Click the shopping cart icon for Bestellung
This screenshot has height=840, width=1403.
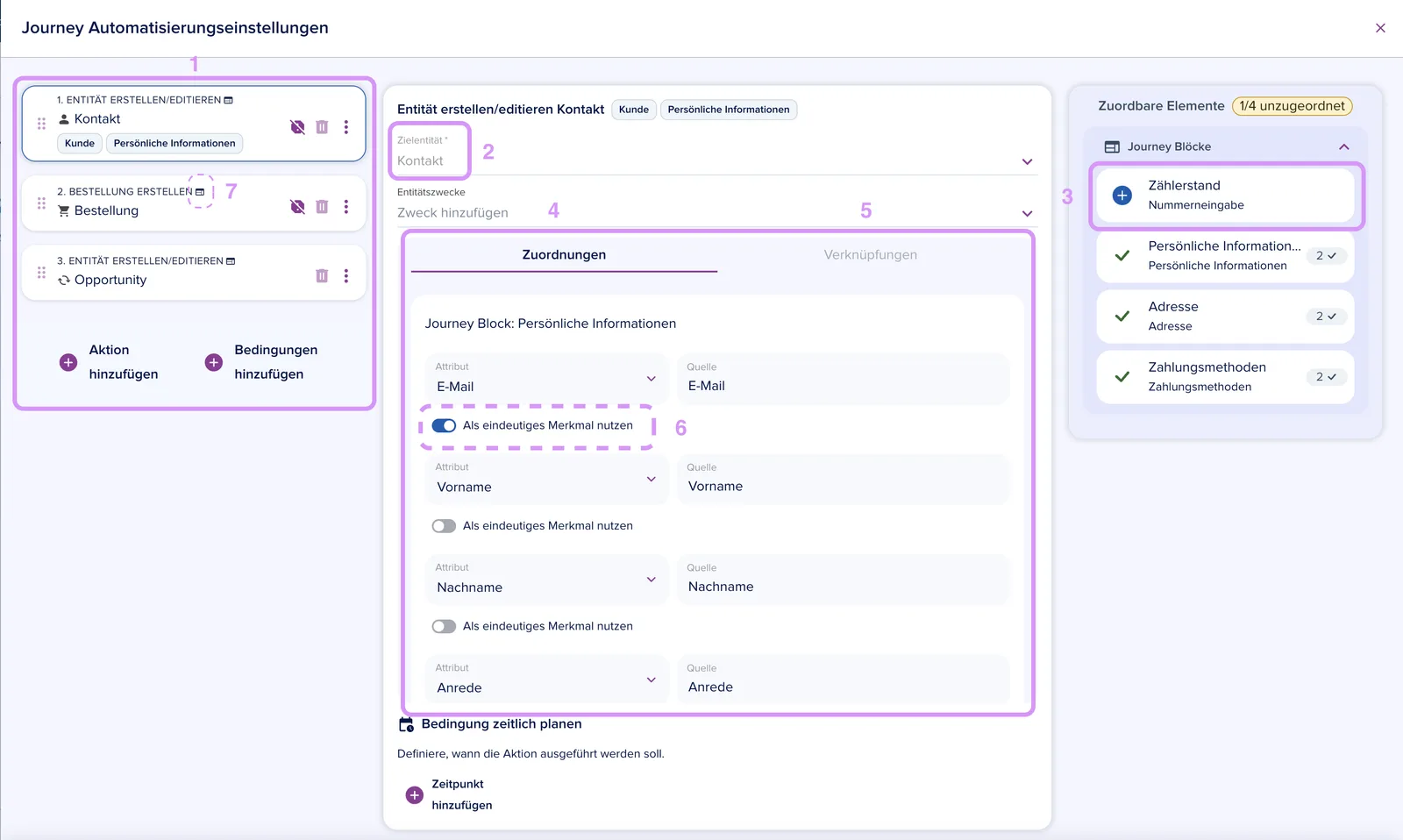coord(64,211)
